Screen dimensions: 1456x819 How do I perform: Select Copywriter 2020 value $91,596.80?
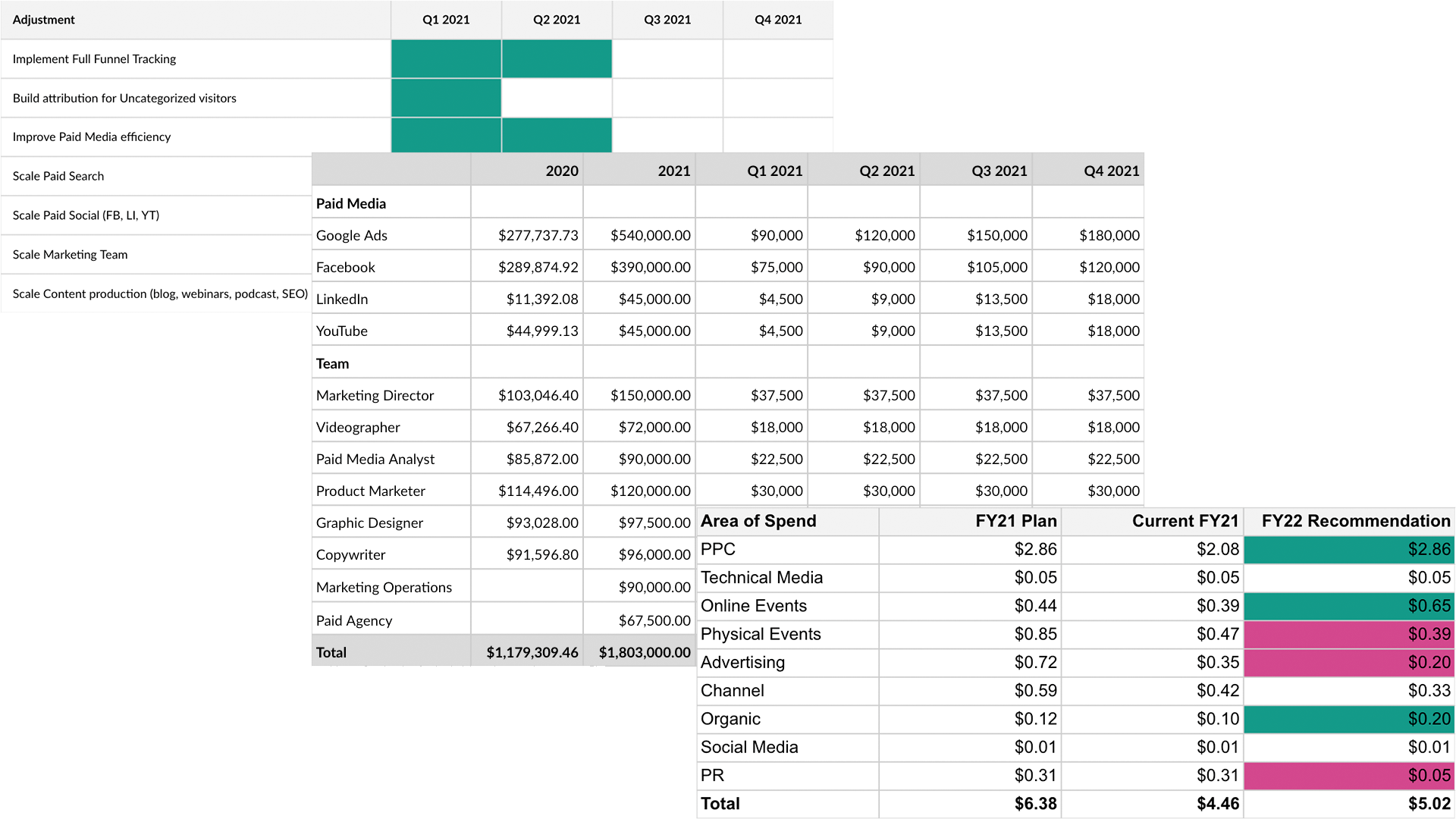(x=542, y=554)
